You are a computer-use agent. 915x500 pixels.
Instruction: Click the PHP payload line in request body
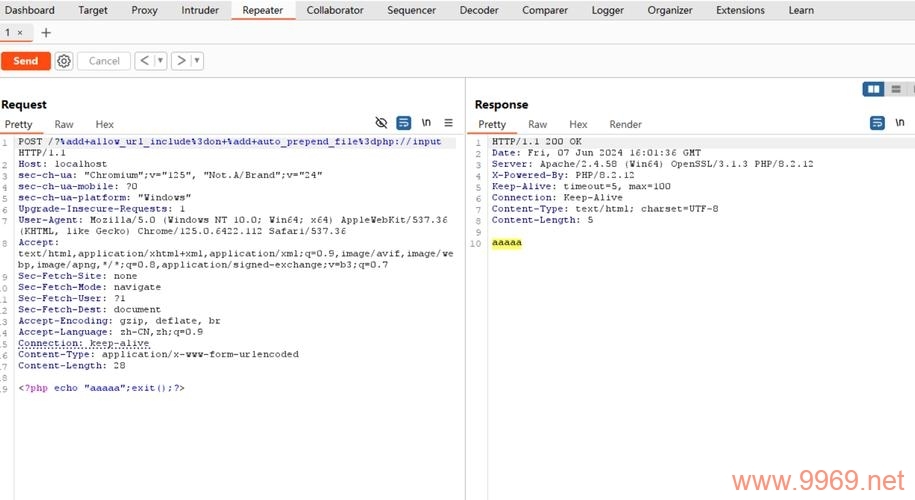(x=101, y=388)
